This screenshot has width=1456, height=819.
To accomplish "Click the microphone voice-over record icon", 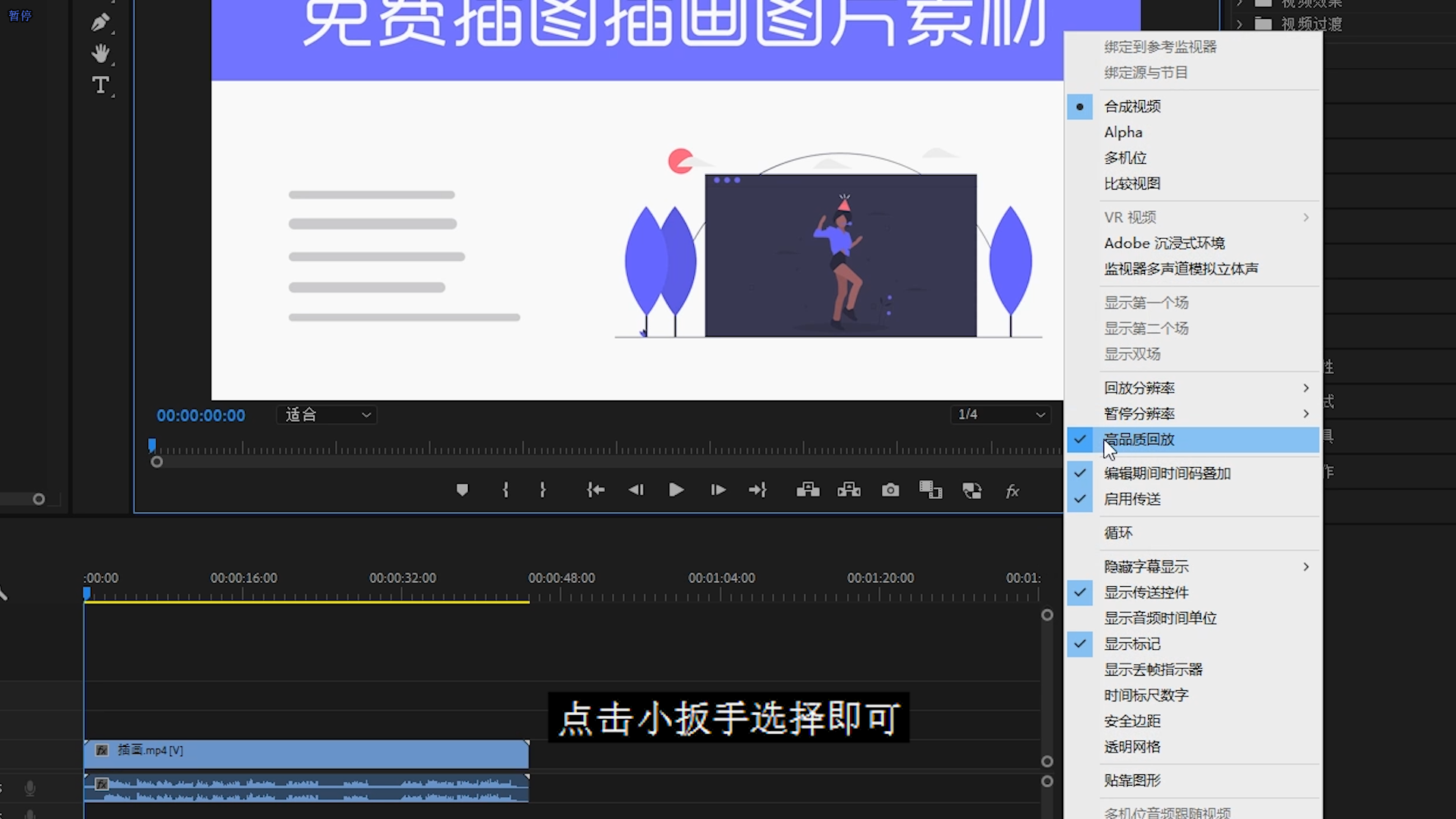I will coord(30,789).
